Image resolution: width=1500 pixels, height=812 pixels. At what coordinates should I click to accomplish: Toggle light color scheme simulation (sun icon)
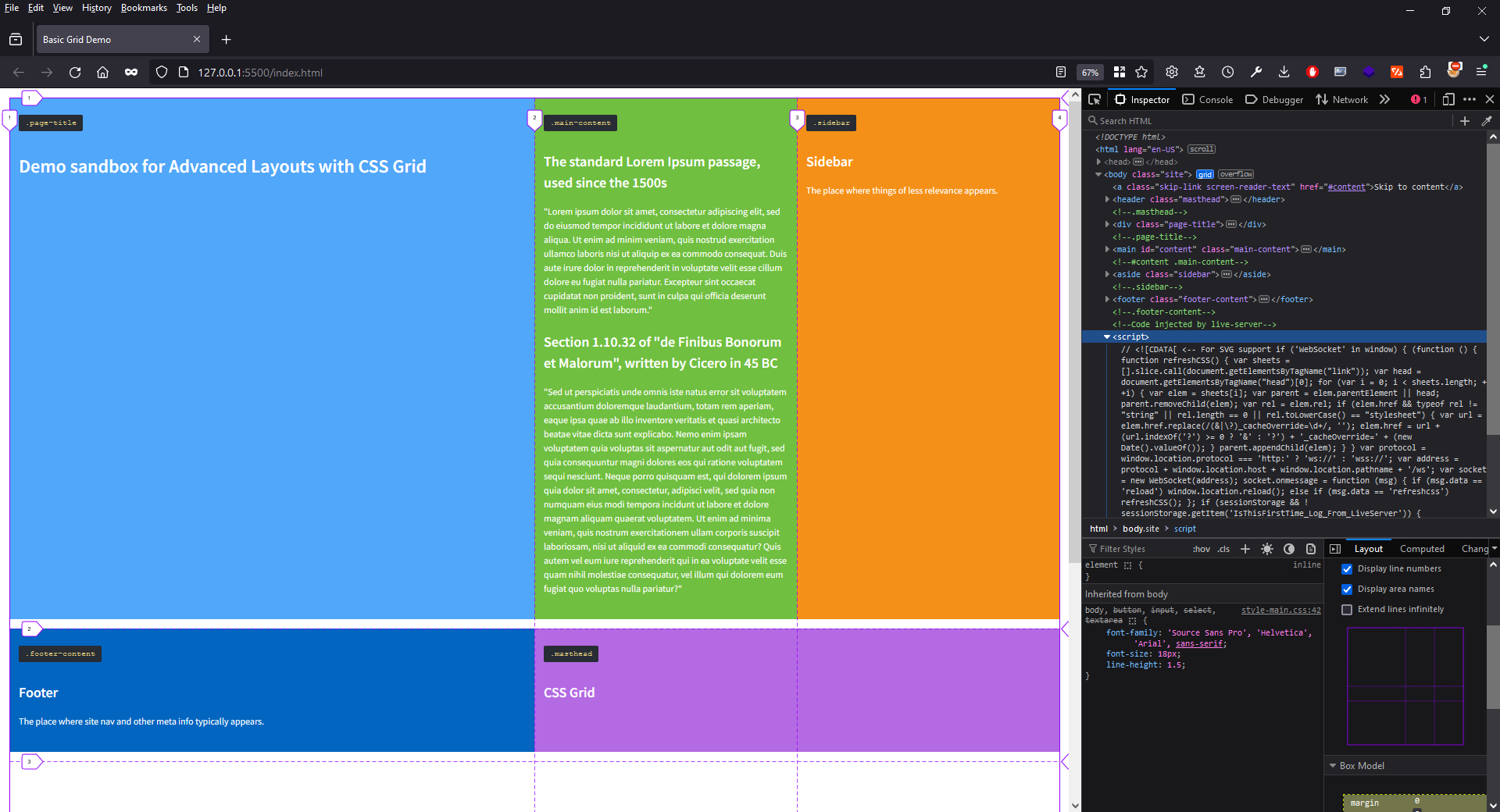[1267, 549]
